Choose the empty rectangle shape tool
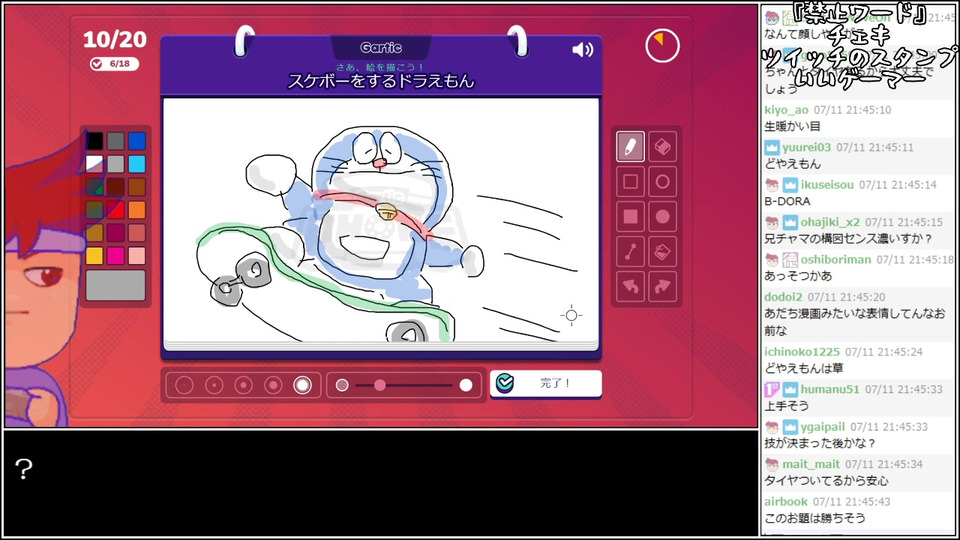960x540 pixels. [x=630, y=182]
